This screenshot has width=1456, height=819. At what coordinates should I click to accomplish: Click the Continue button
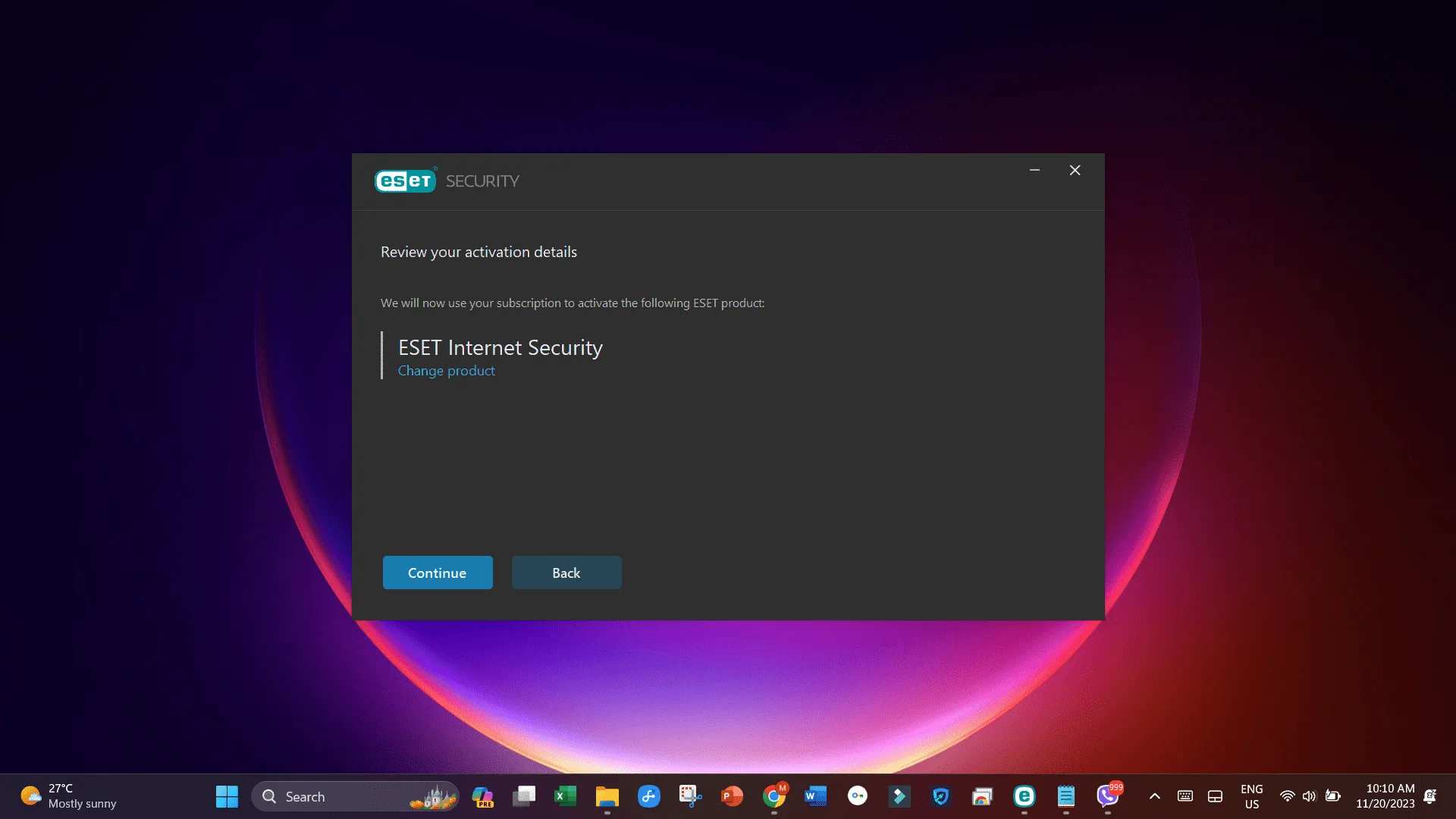tap(438, 573)
